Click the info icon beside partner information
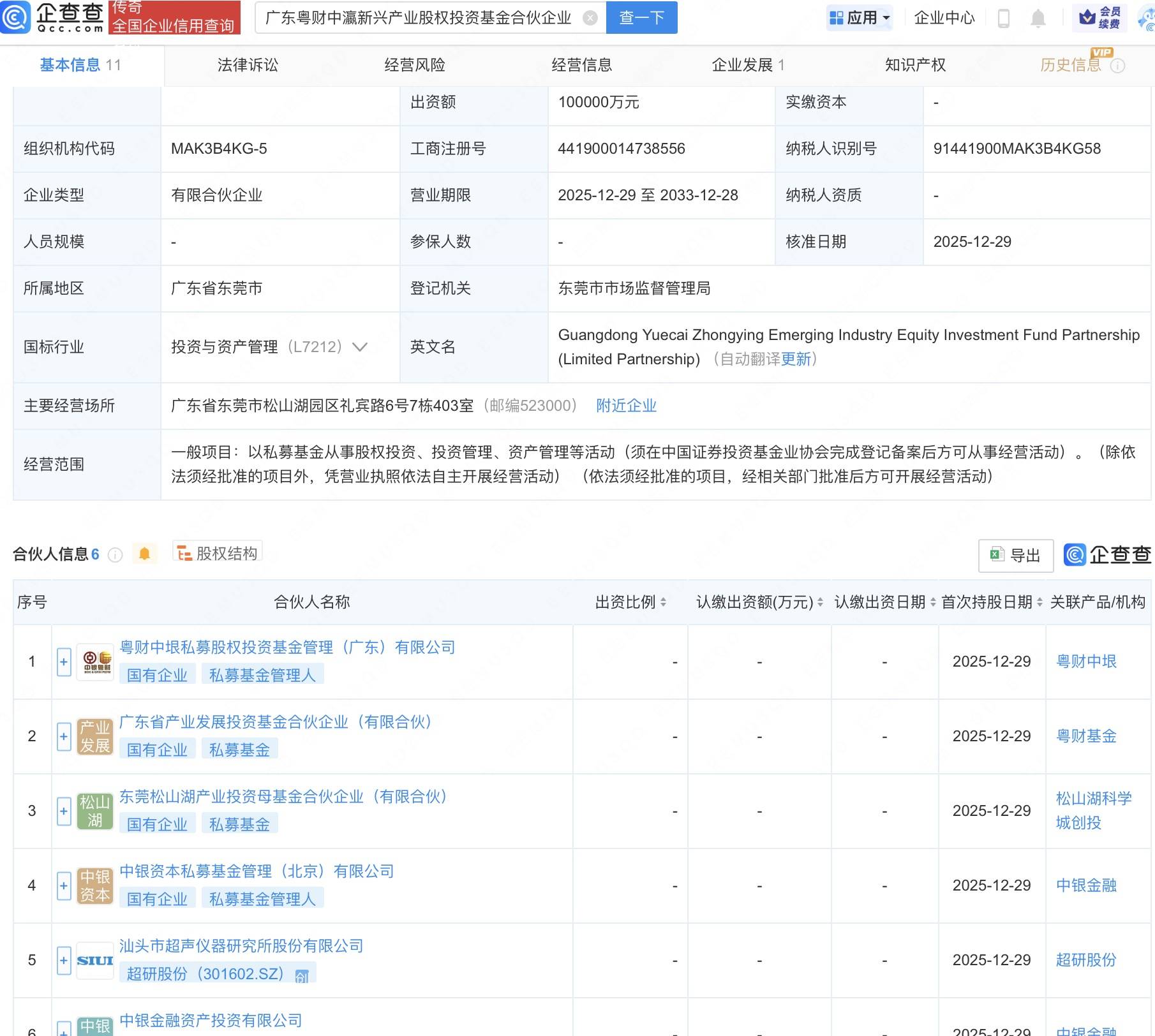Image resolution: width=1155 pixels, height=1036 pixels. [x=115, y=555]
